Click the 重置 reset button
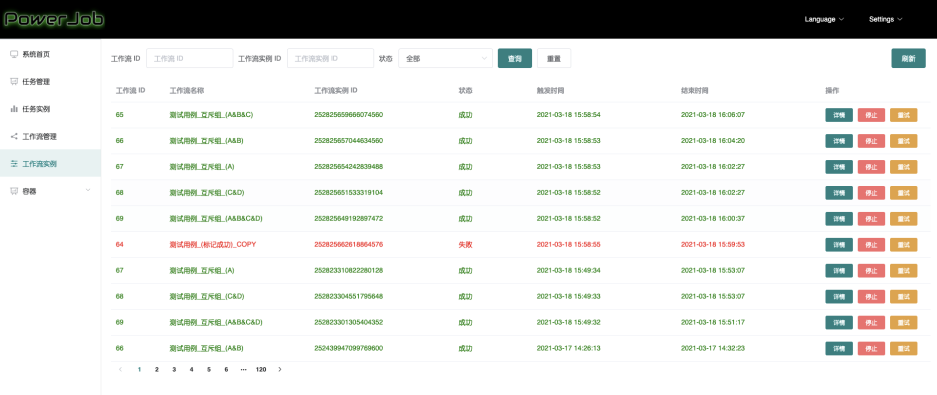Screen dimensions: 937x395 553,59
